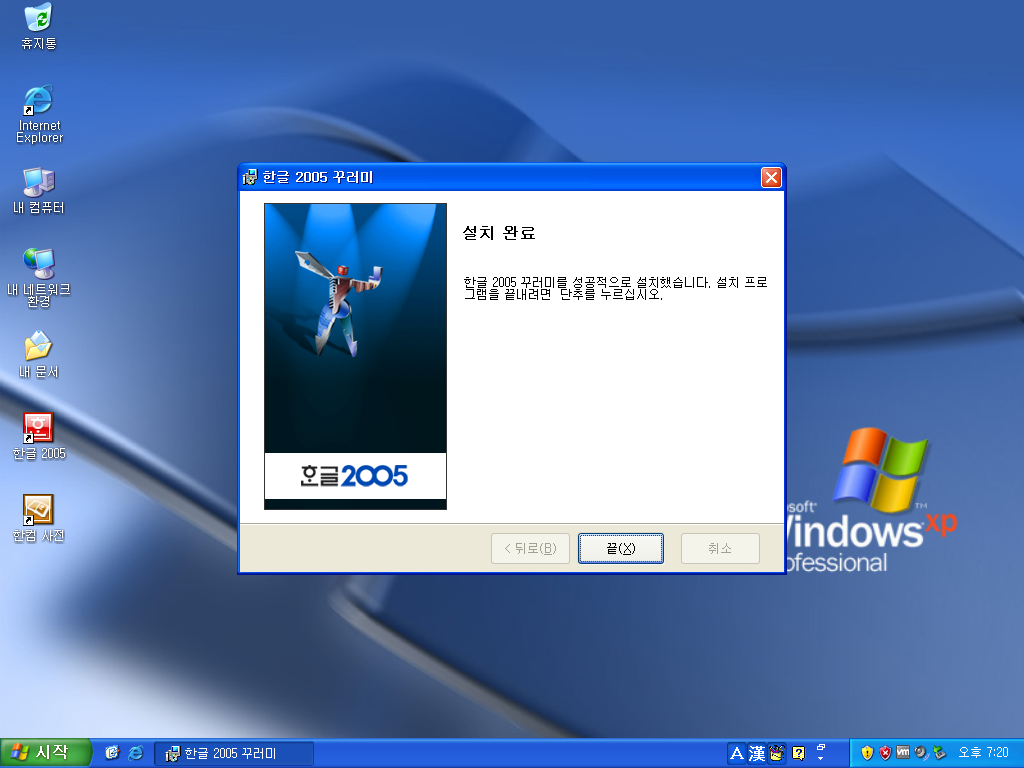Screen dimensions: 1024x768
Task: Click the VMware tools tray icon
Action: (x=903, y=753)
